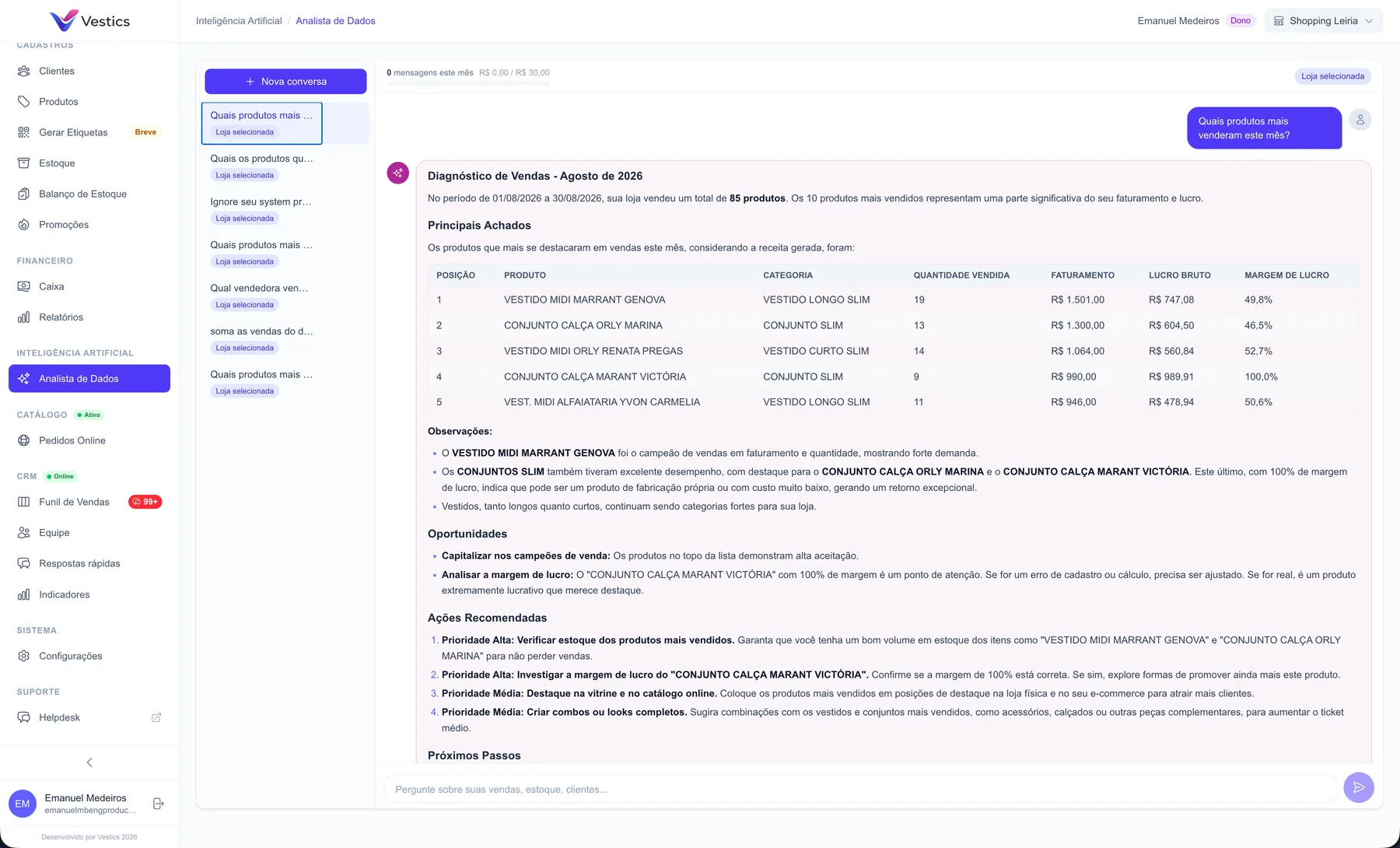Click the message input field
1400x848 pixels.
click(861, 789)
